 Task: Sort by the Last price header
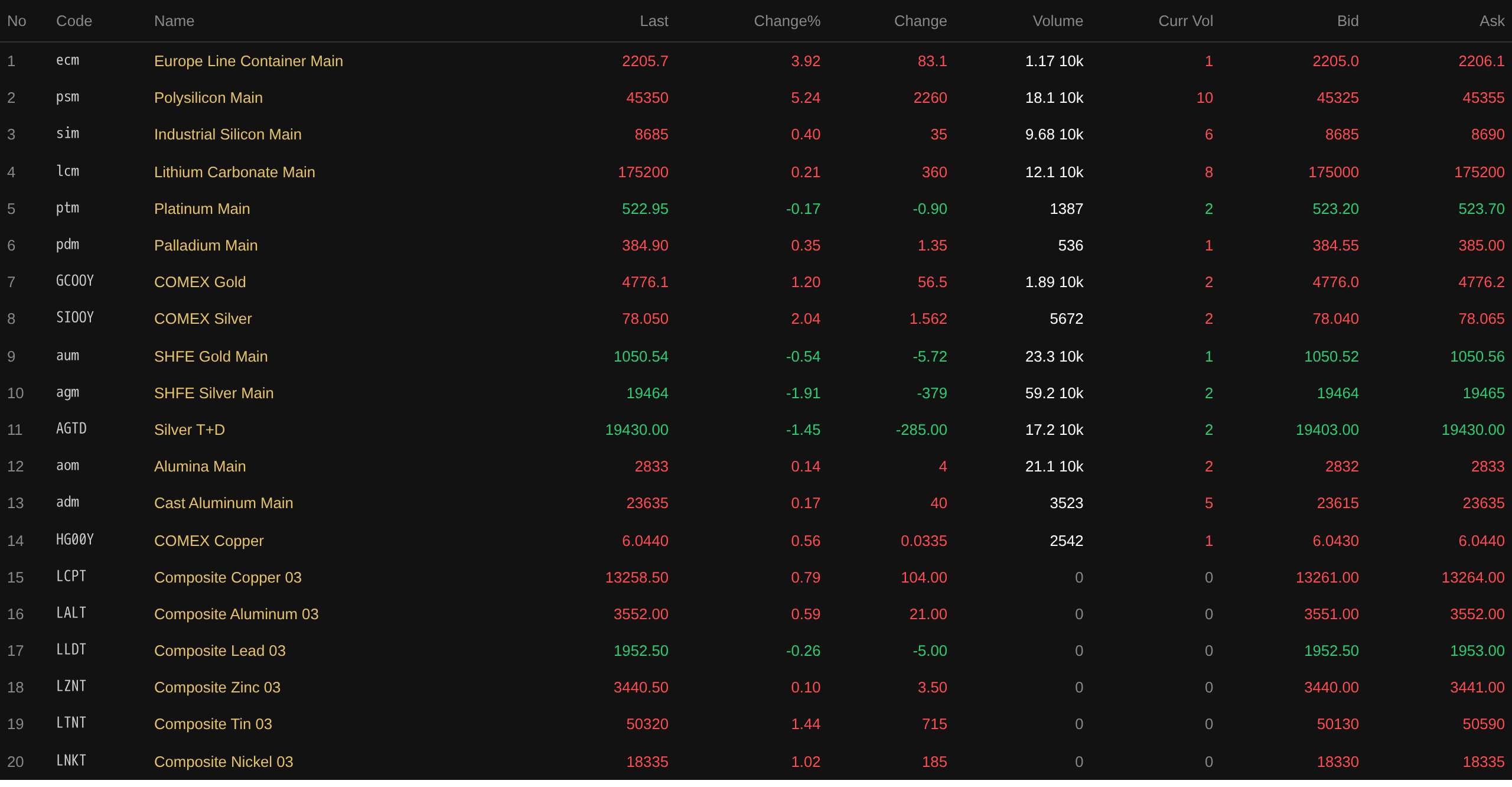654,21
